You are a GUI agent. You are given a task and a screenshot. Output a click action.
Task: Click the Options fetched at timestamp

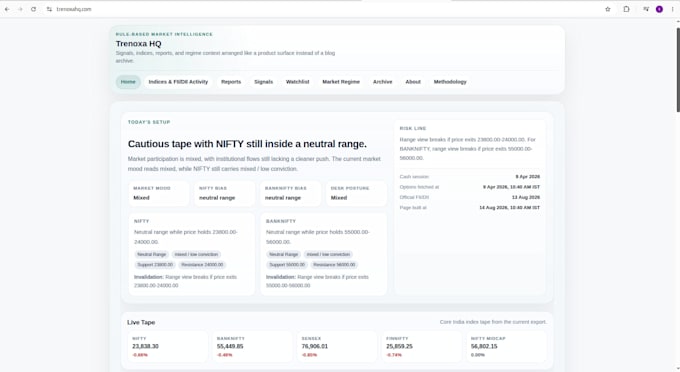click(x=512, y=187)
